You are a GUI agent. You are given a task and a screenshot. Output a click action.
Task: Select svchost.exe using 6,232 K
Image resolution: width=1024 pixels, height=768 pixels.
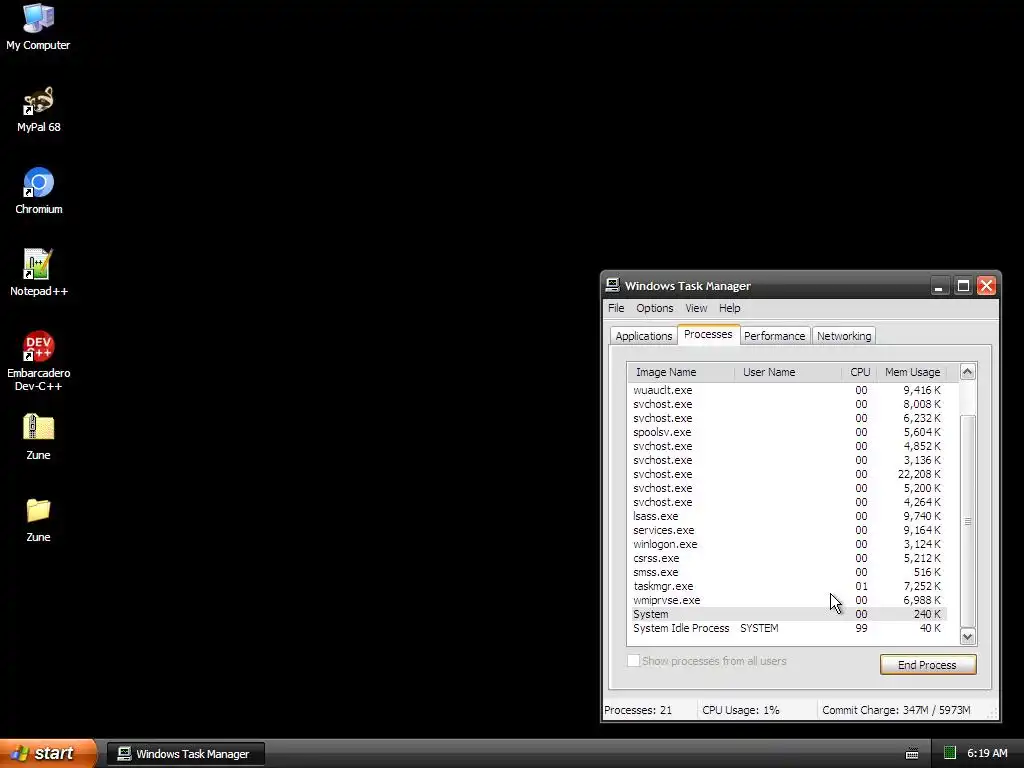coord(788,418)
